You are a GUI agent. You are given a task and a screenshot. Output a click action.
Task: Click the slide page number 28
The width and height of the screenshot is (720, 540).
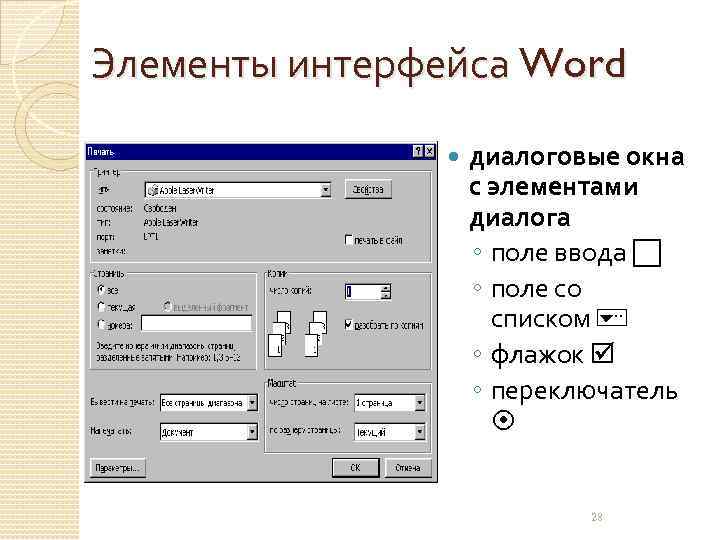[x=596, y=517]
